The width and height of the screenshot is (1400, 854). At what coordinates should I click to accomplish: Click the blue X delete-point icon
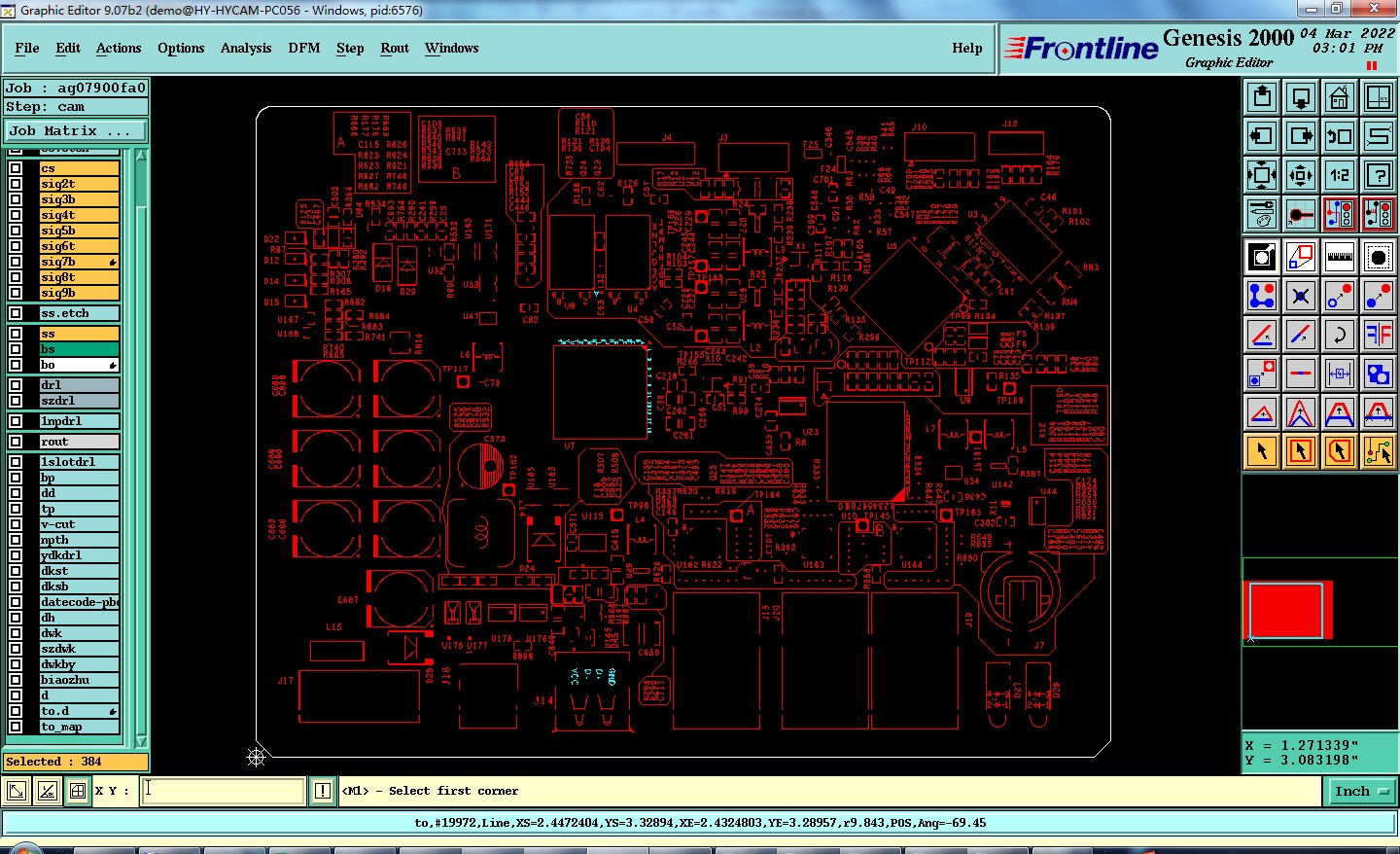point(1301,296)
